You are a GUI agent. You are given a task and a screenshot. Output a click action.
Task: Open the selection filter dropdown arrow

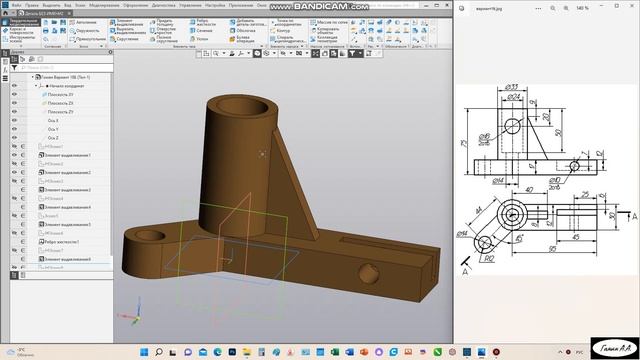(x=360, y=53)
